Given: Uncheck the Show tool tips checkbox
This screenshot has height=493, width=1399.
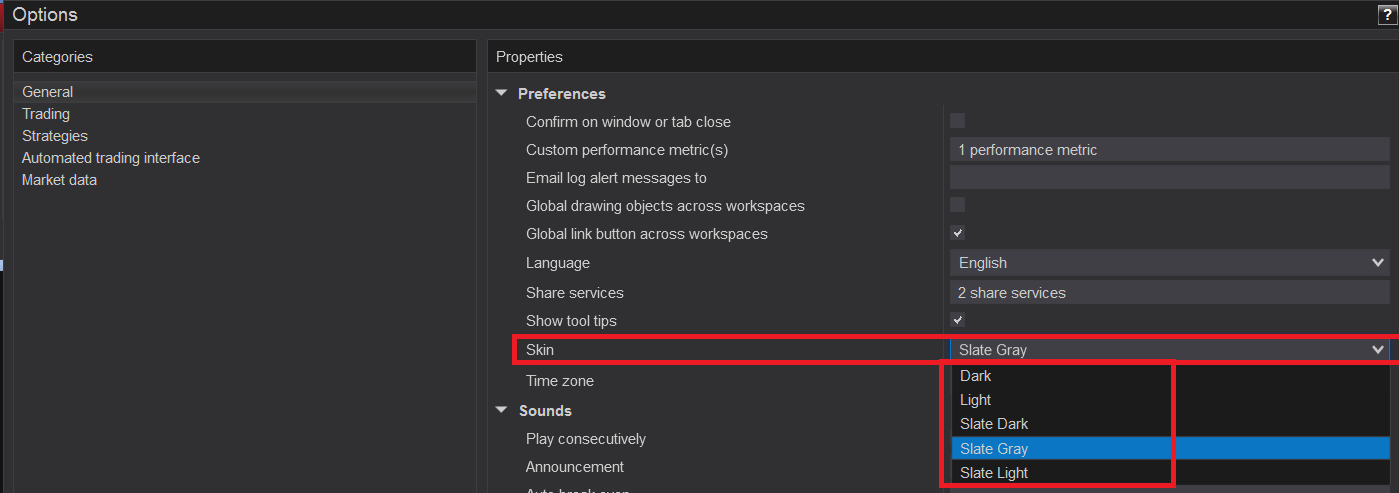Looking at the screenshot, I should [957, 320].
